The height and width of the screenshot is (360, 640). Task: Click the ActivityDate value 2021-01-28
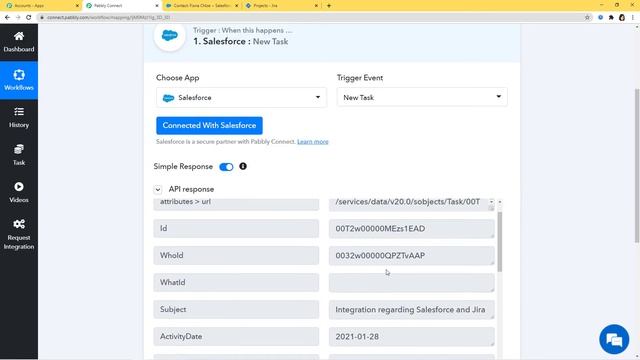411,336
